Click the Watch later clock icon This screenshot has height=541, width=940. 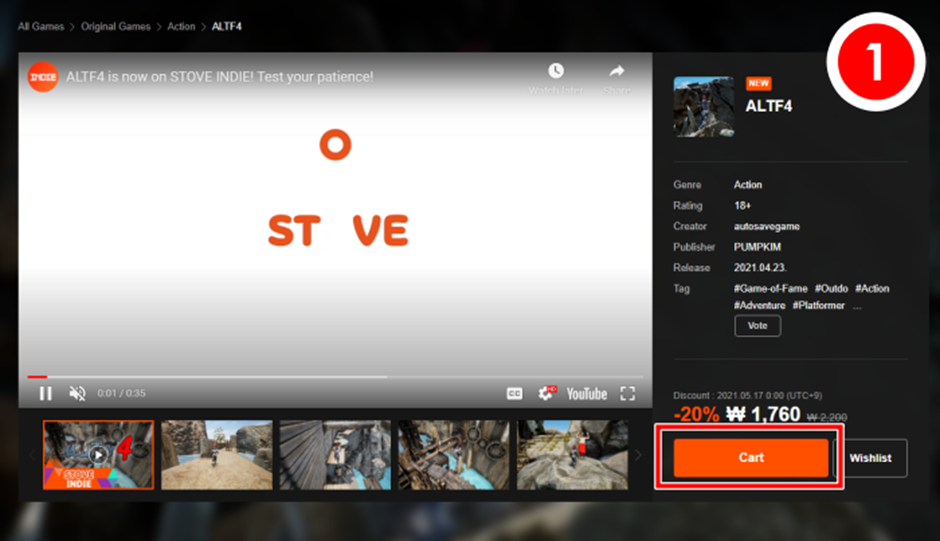[x=555, y=72]
